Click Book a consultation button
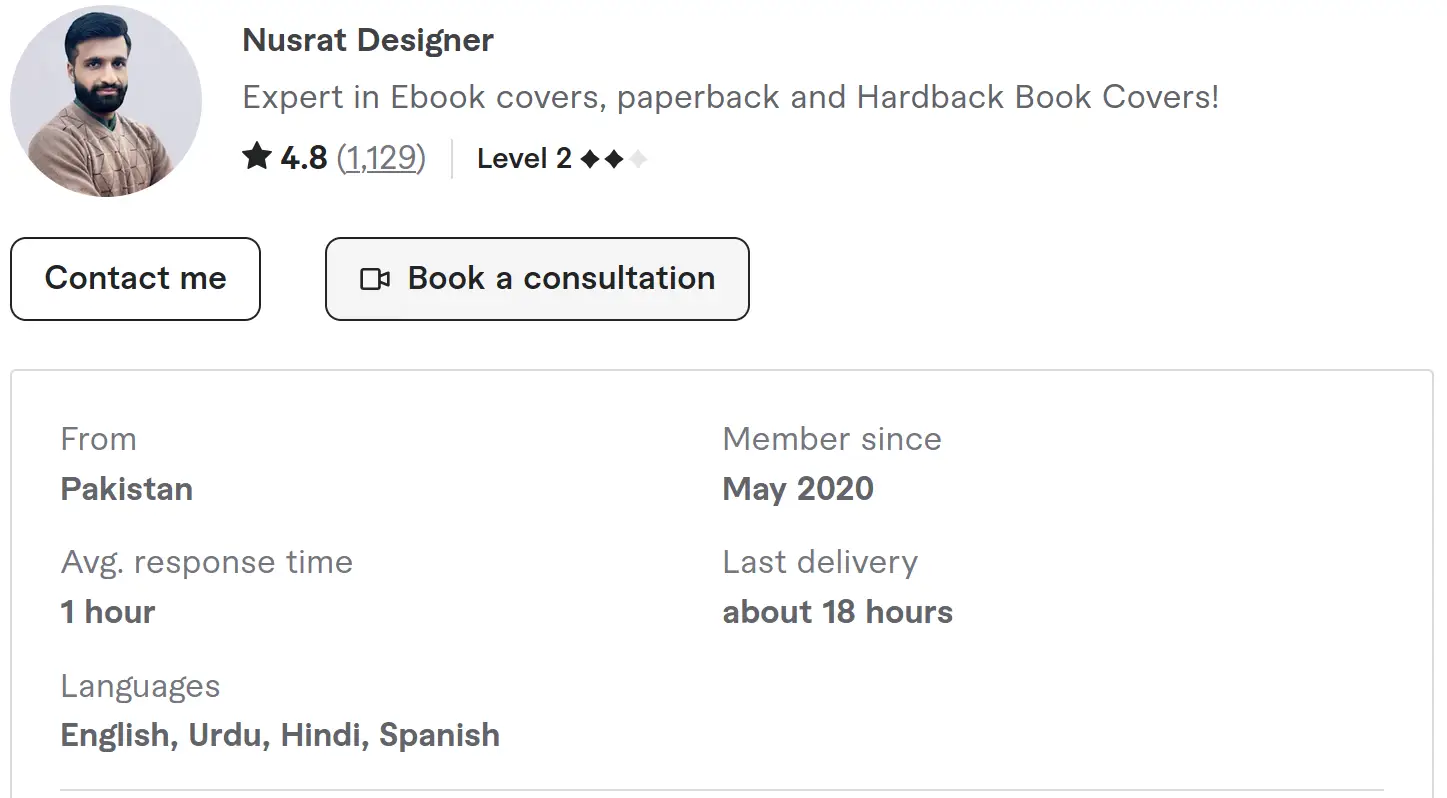Screen dimensions: 1447x798 (537, 279)
